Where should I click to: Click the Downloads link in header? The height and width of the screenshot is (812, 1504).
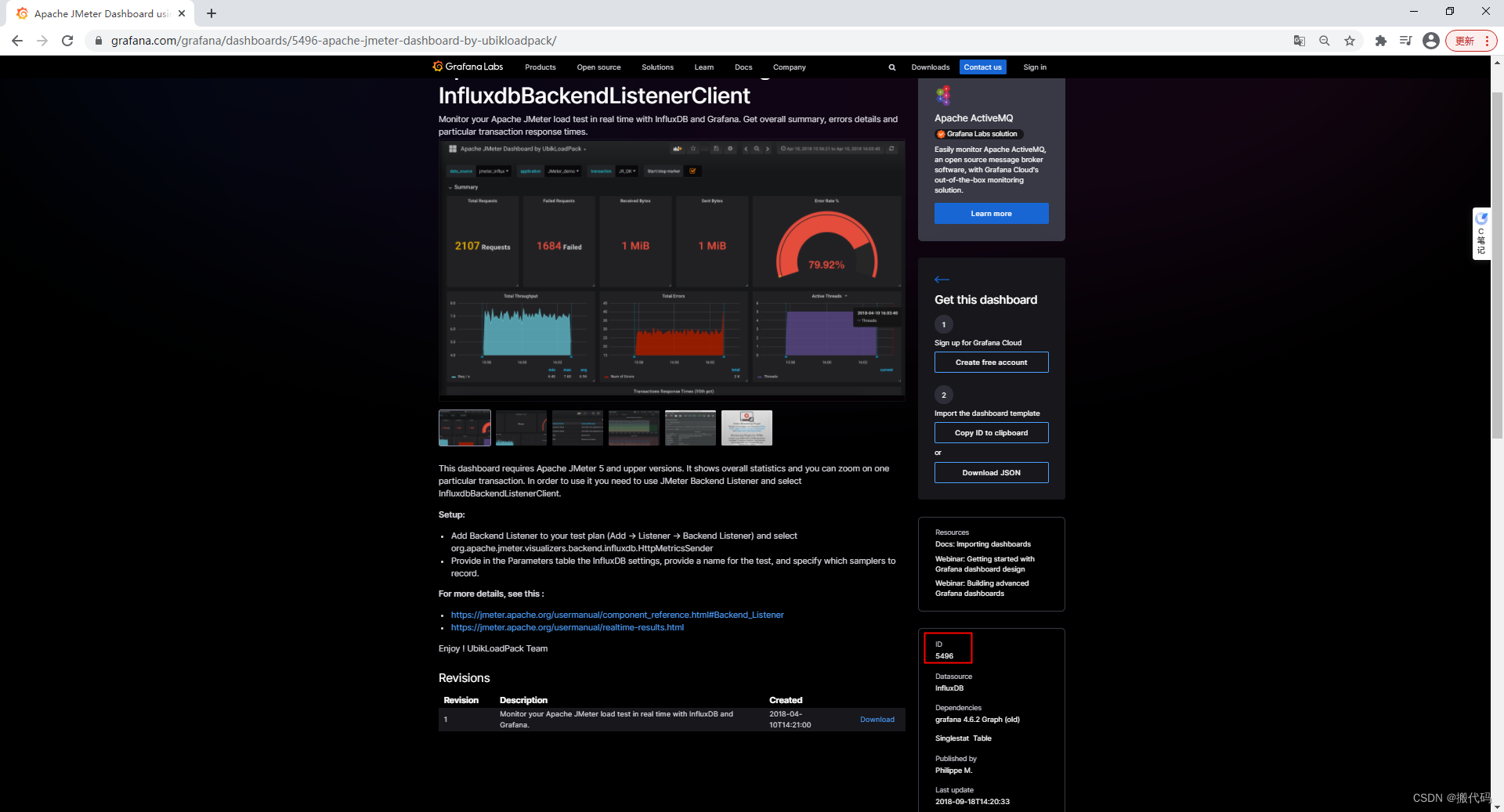tap(931, 67)
